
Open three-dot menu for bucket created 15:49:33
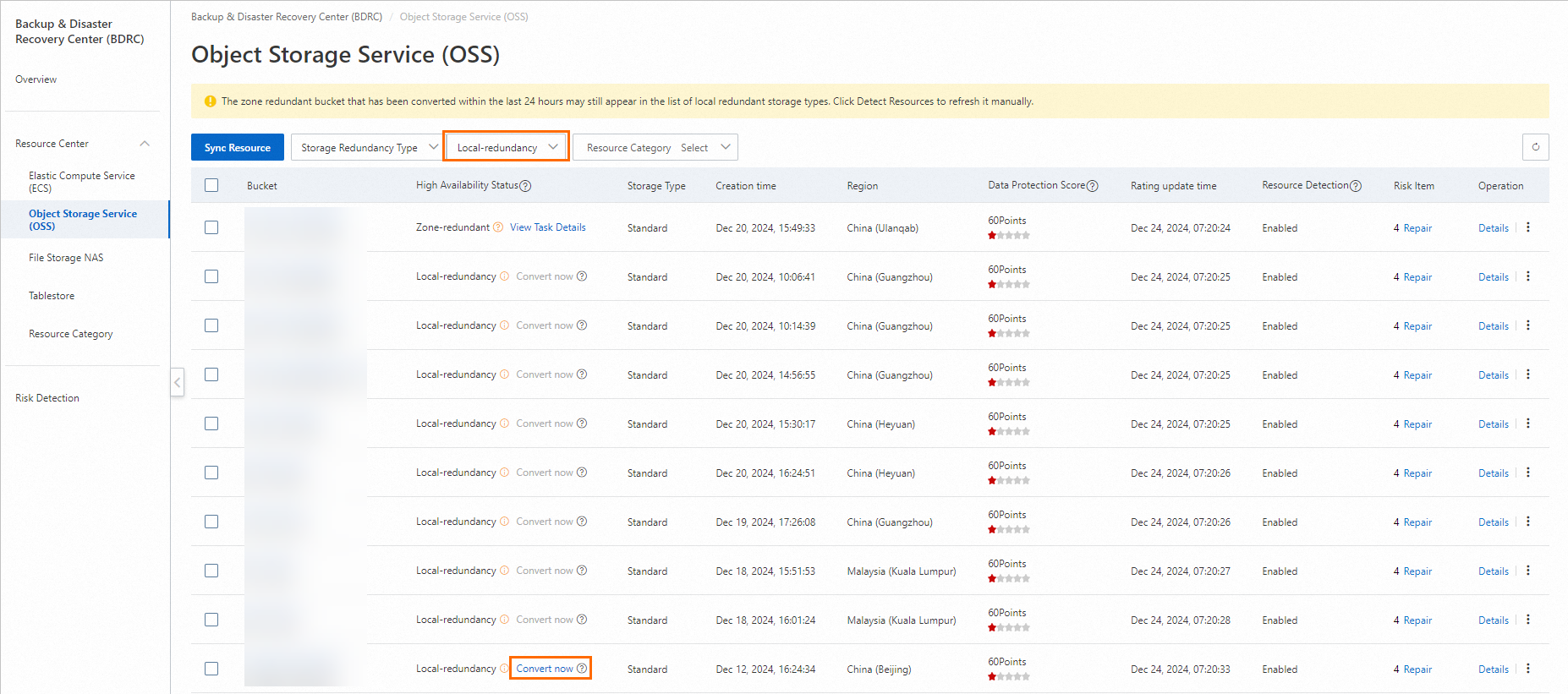click(1528, 227)
